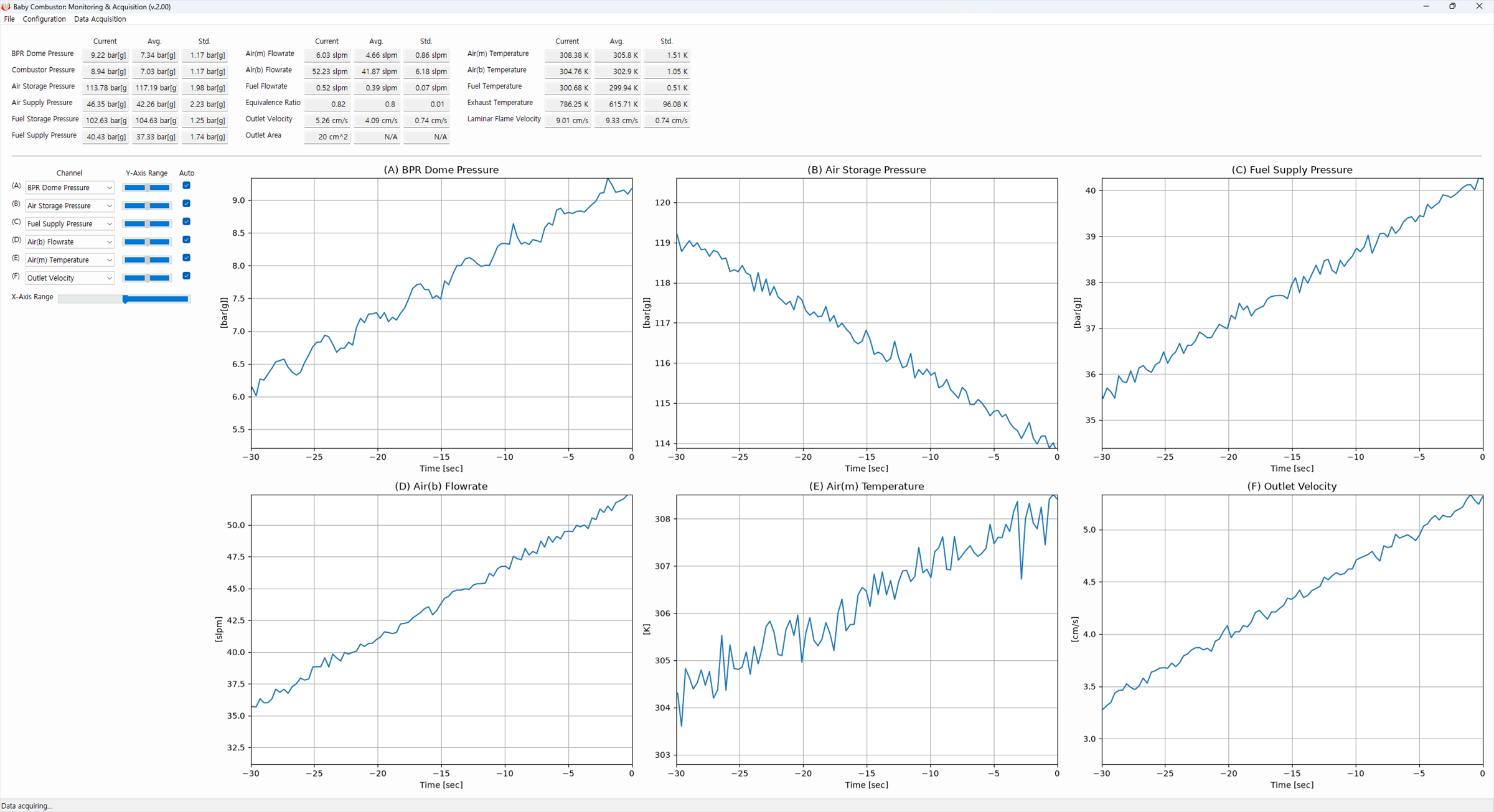
Task: Click the (F) Outlet Velocity plot title
Action: [1292, 487]
